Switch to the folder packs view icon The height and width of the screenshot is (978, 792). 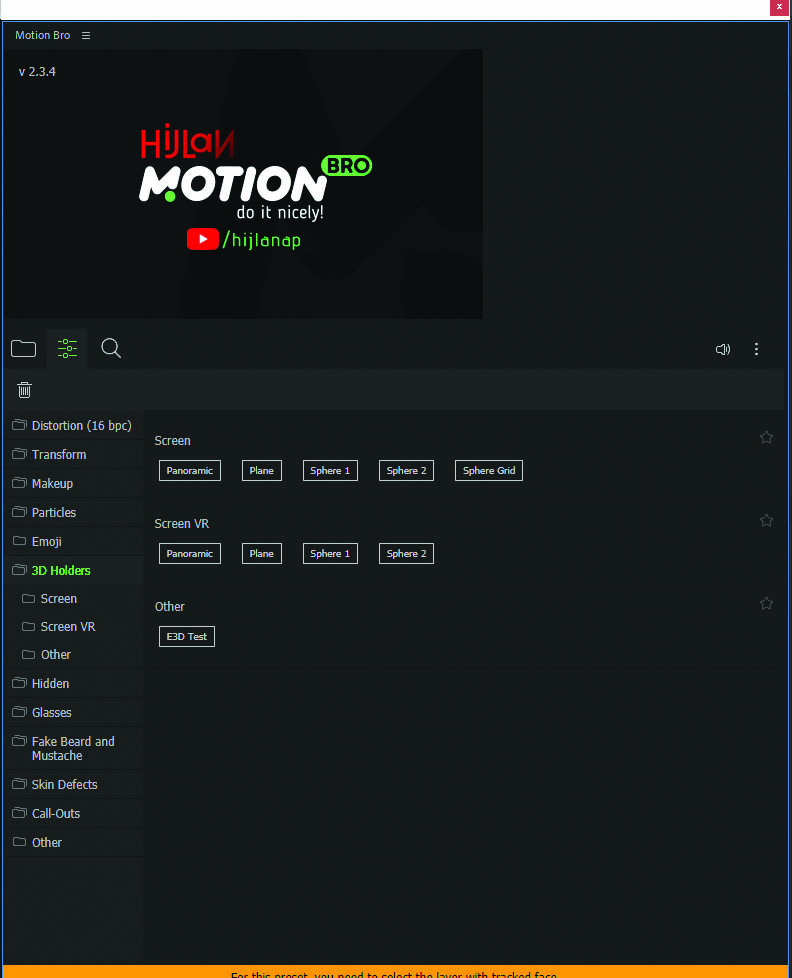click(x=24, y=349)
